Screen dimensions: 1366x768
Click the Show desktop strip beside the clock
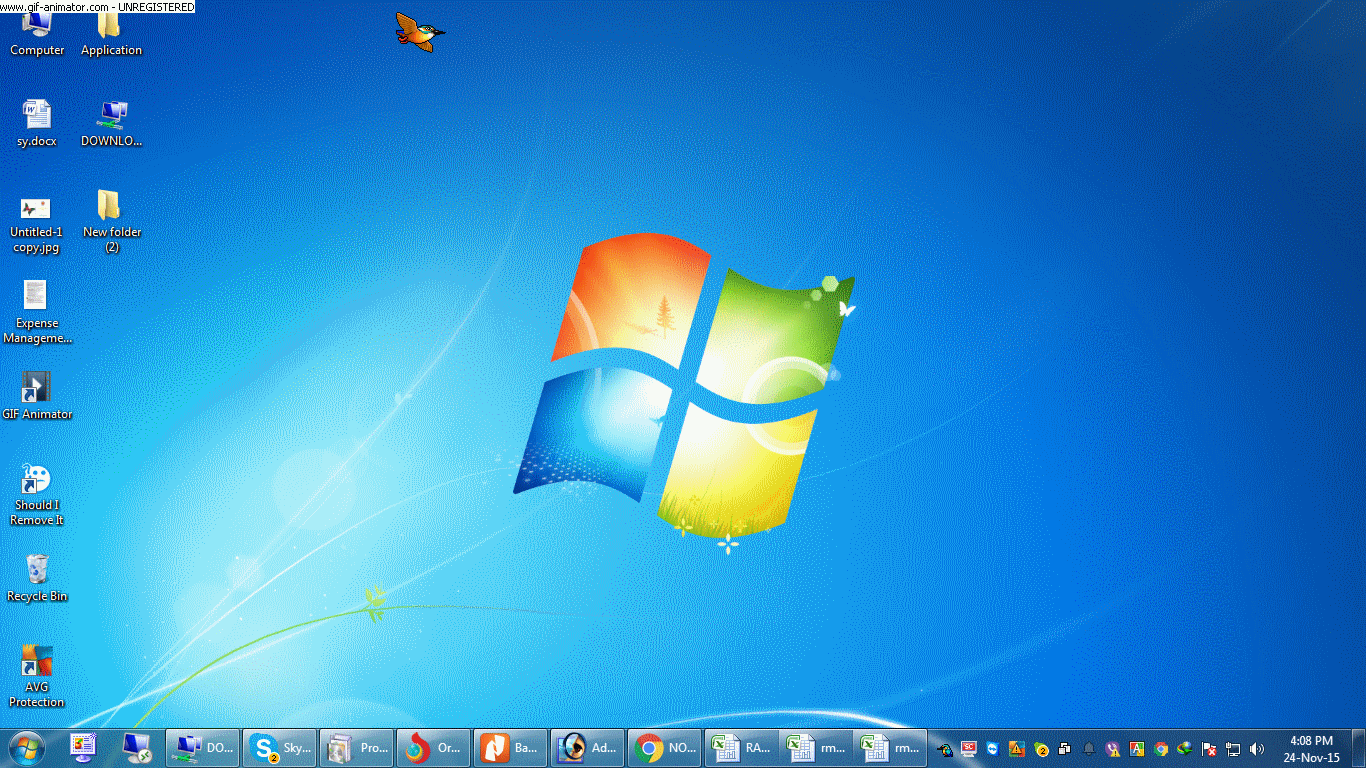pyautogui.click(x=1358, y=749)
